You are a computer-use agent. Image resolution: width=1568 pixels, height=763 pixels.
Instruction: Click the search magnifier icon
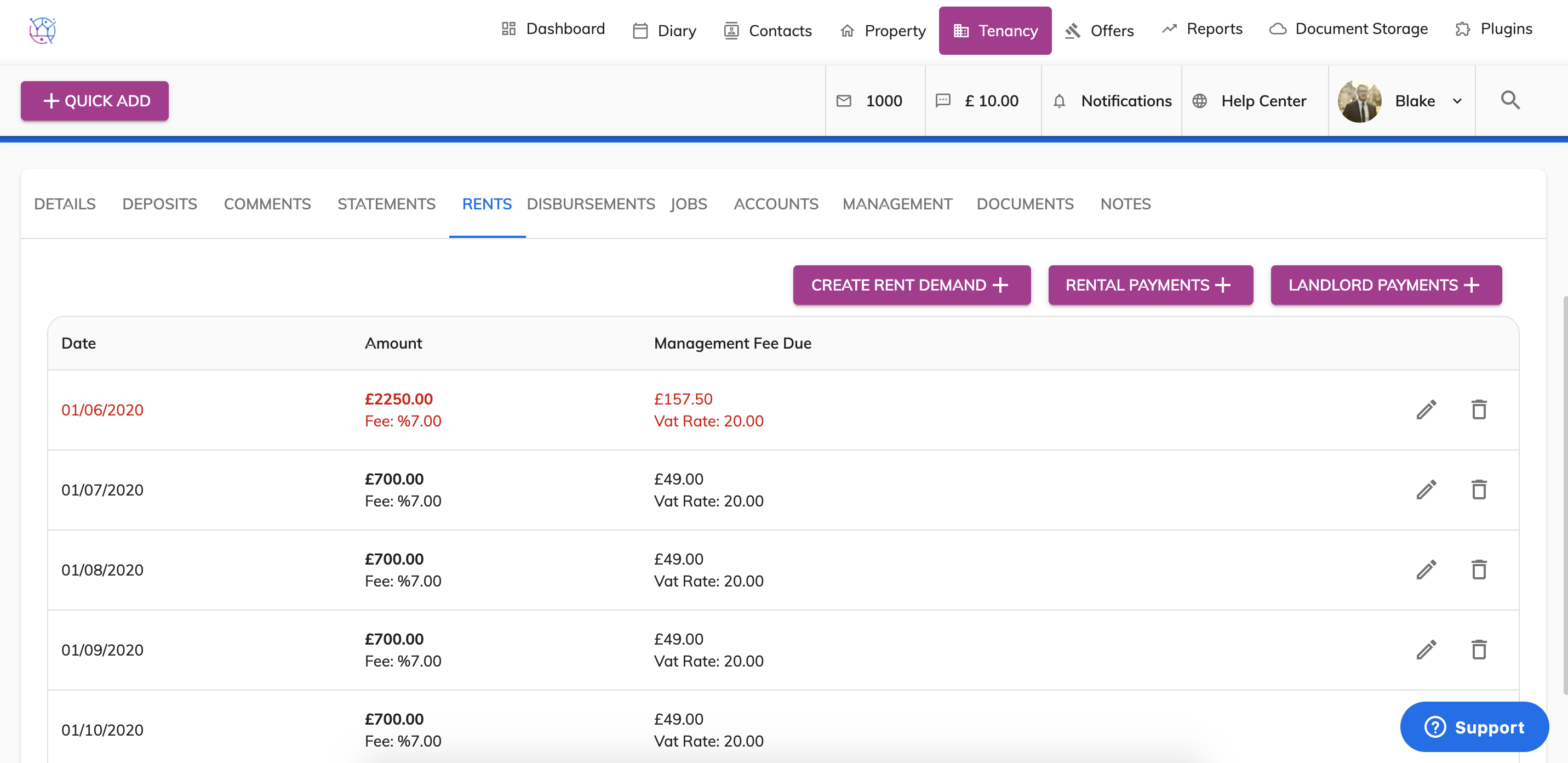[x=1509, y=100]
